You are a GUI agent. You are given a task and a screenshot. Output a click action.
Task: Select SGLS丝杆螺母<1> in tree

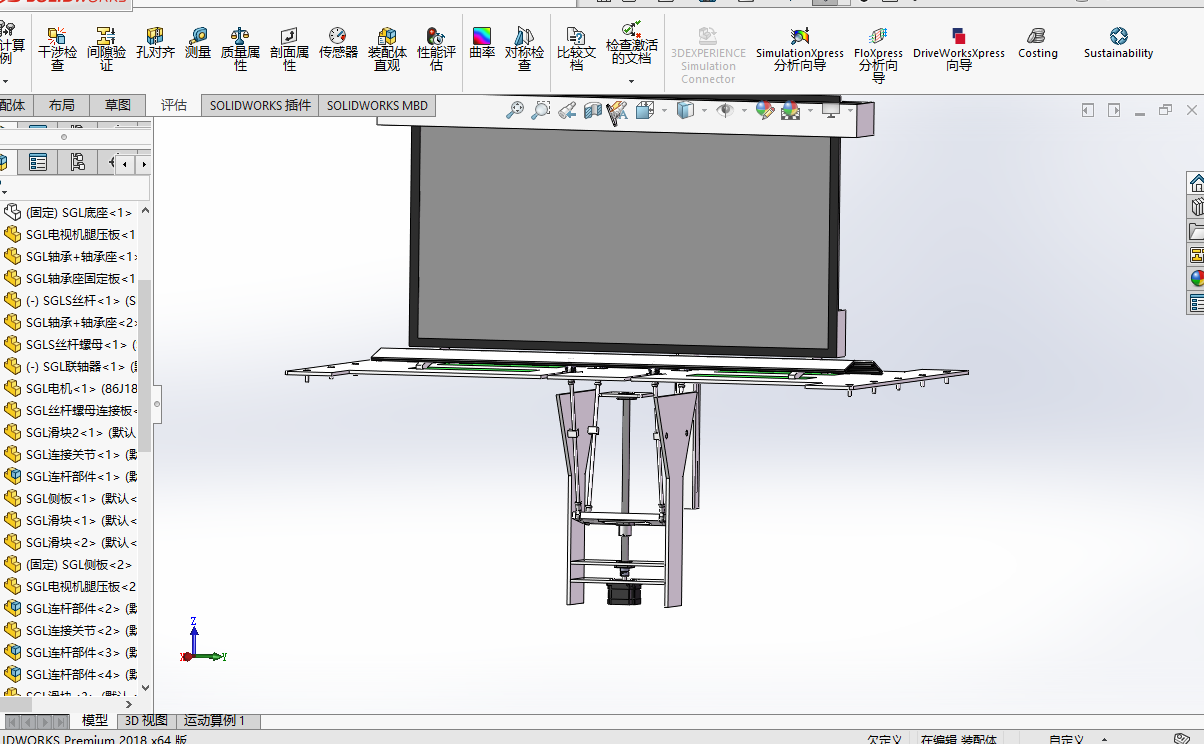pyautogui.click(x=68, y=344)
